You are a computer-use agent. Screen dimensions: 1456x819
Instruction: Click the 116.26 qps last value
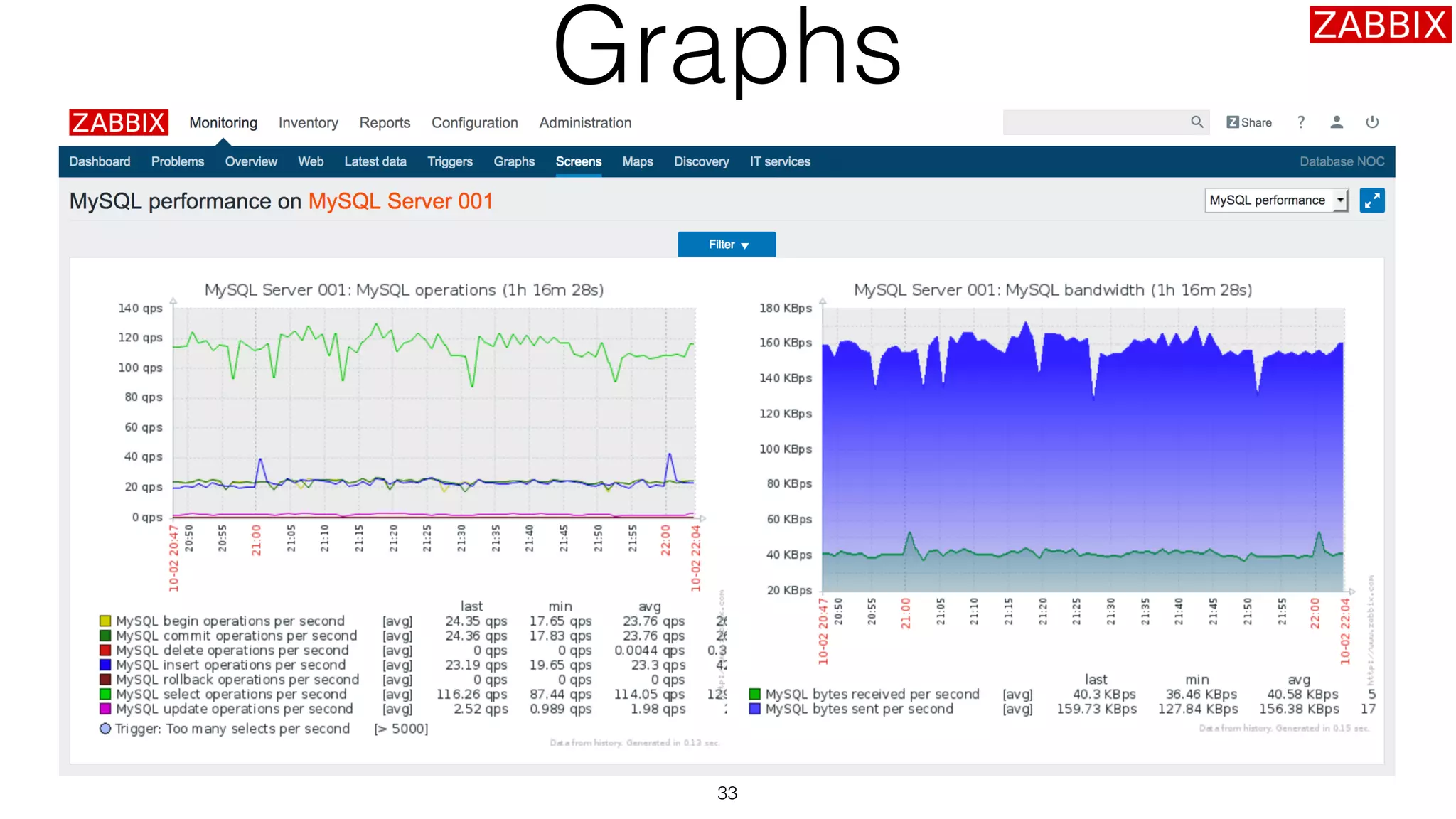point(472,694)
